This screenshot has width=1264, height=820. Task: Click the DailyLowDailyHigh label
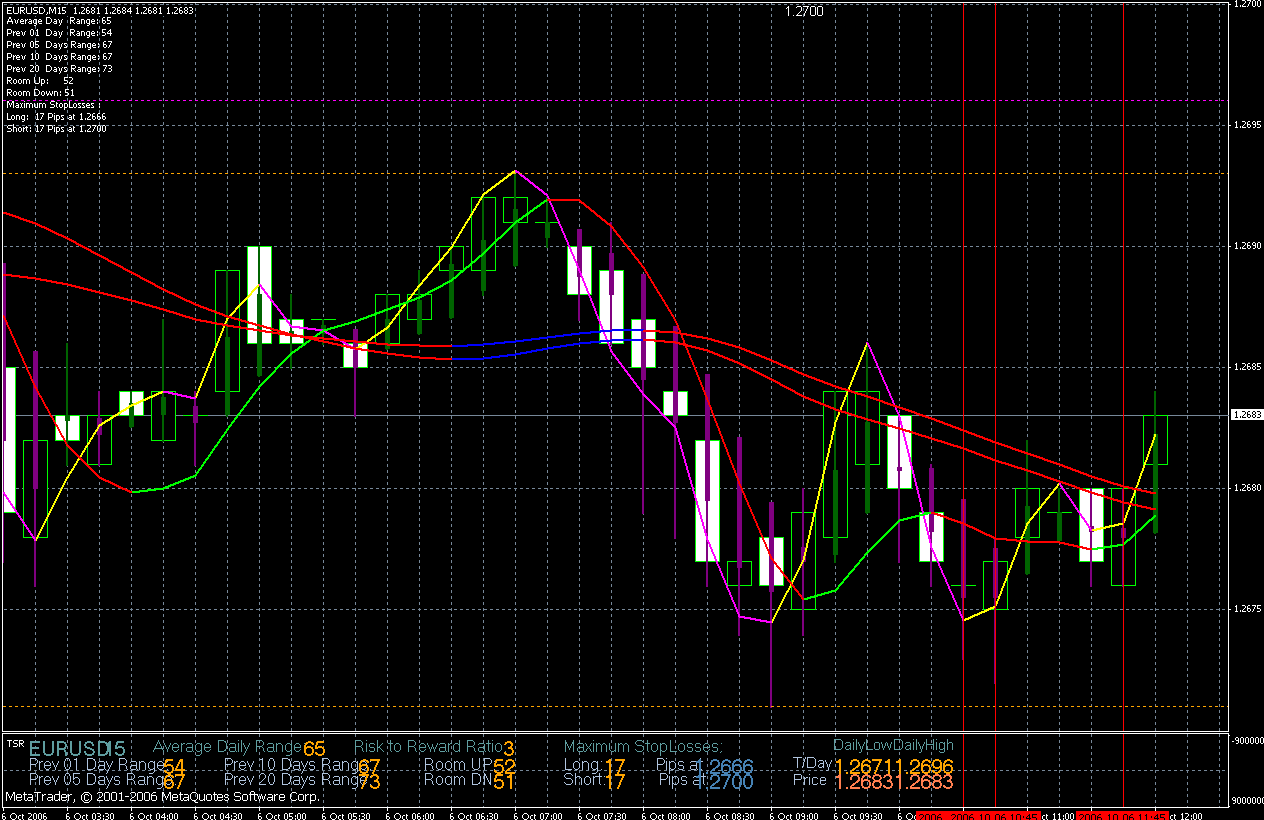click(893, 745)
